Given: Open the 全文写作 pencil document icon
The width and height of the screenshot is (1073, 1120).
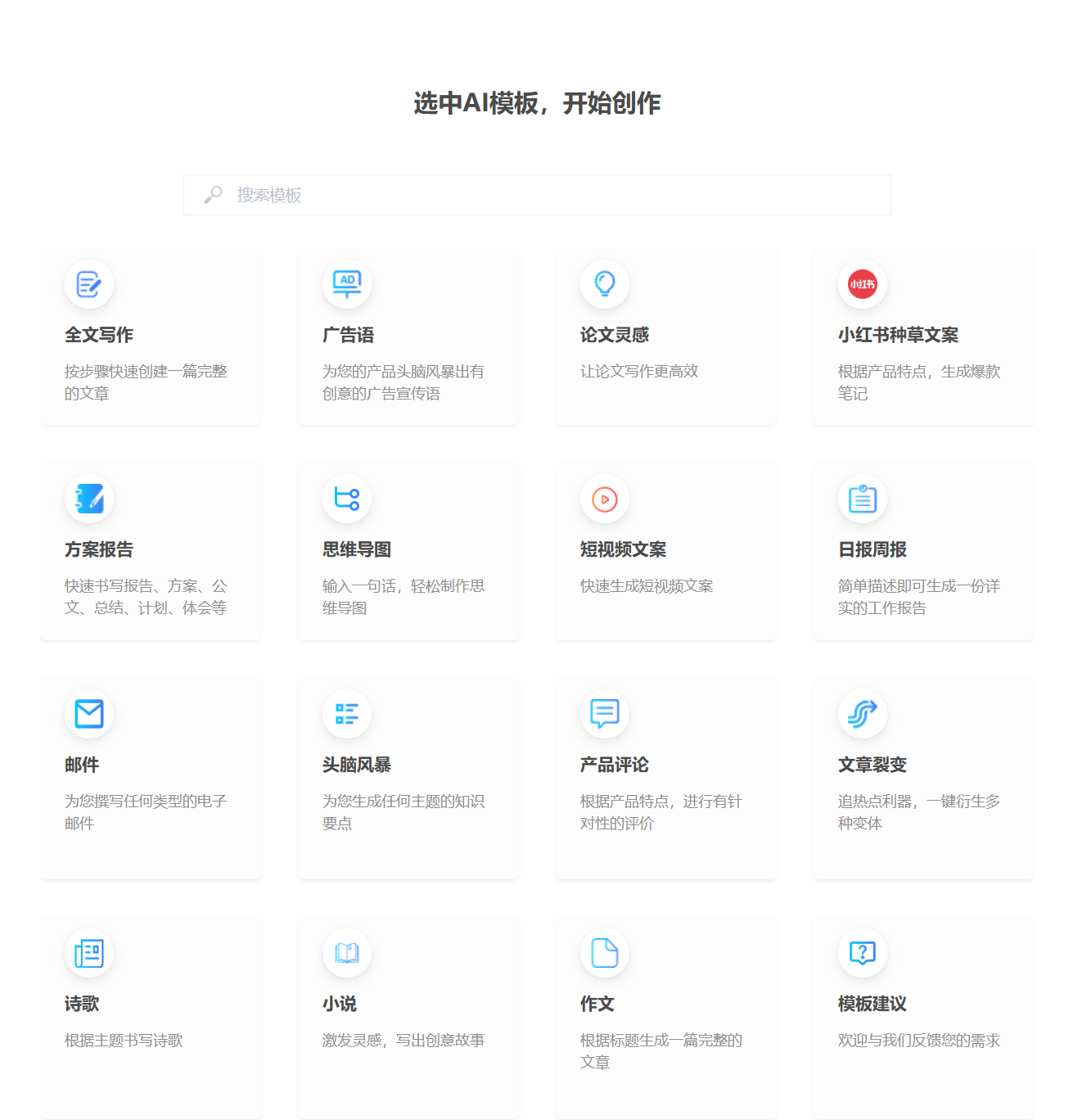Looking at the screenshot, I should [88, 284].
